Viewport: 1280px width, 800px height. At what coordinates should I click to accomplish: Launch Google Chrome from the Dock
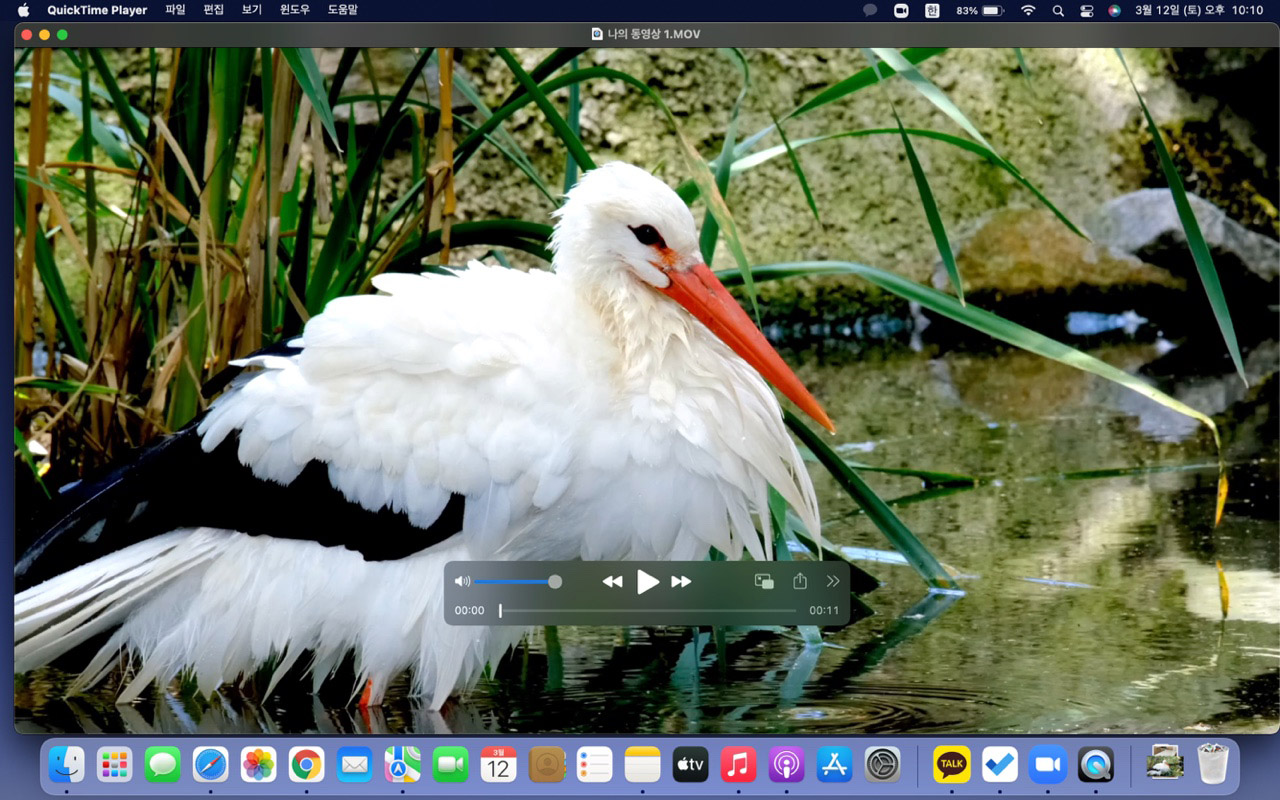pos(307,765)
